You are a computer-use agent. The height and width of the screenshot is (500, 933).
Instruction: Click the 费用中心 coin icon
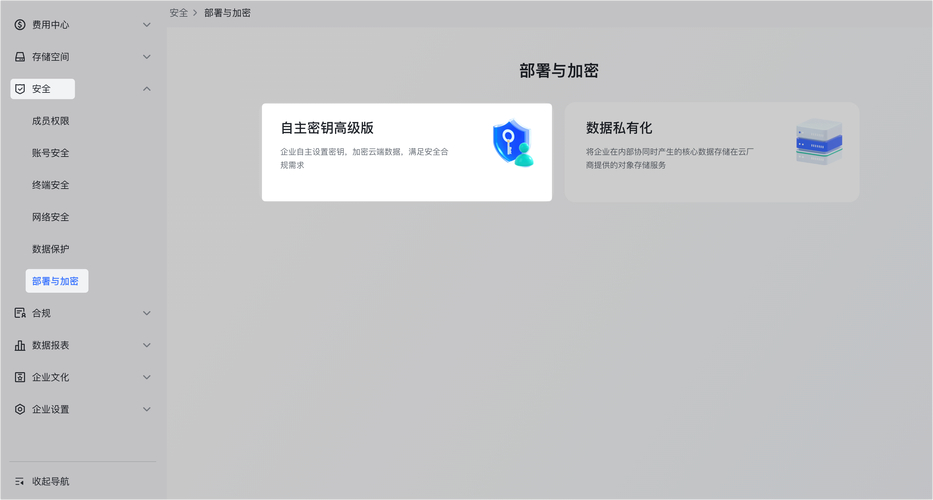click(x=20, y=24)
